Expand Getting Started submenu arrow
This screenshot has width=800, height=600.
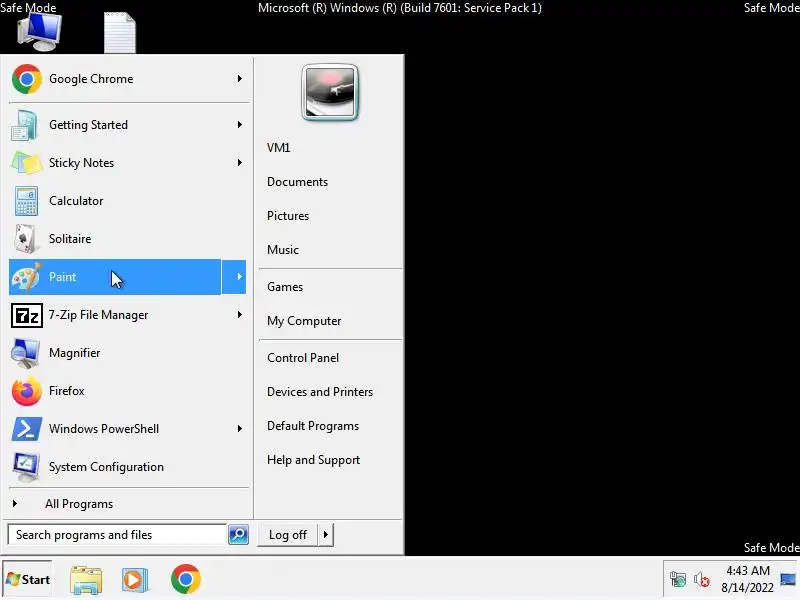tap(239, 124)
